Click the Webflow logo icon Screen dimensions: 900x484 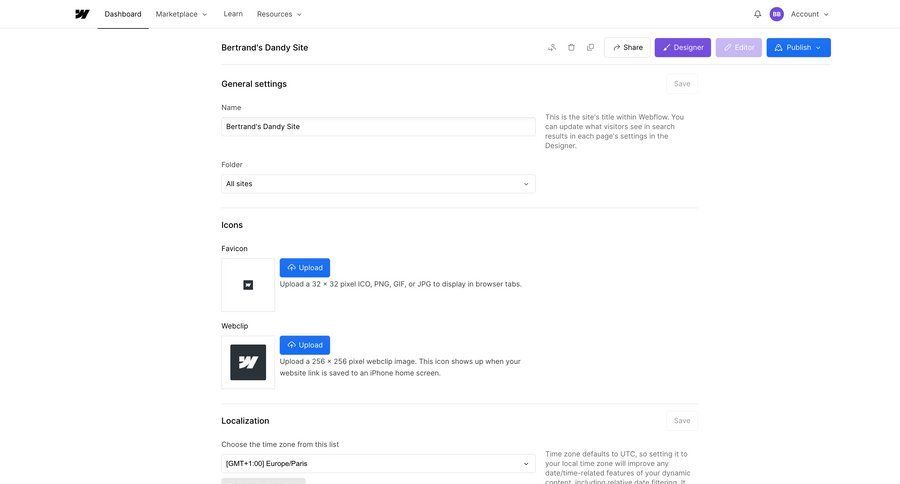[x=82, y=14]
